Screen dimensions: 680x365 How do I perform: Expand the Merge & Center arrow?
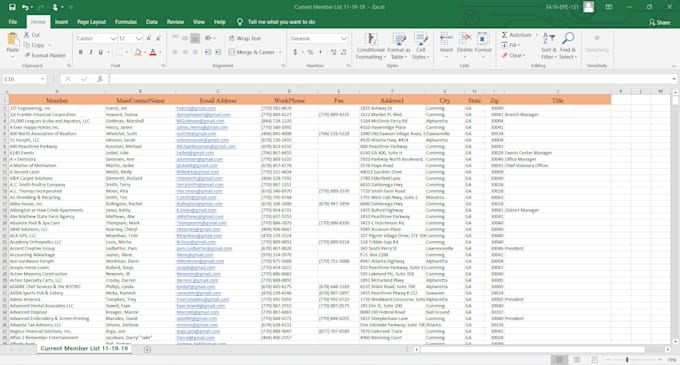(280, 52)
